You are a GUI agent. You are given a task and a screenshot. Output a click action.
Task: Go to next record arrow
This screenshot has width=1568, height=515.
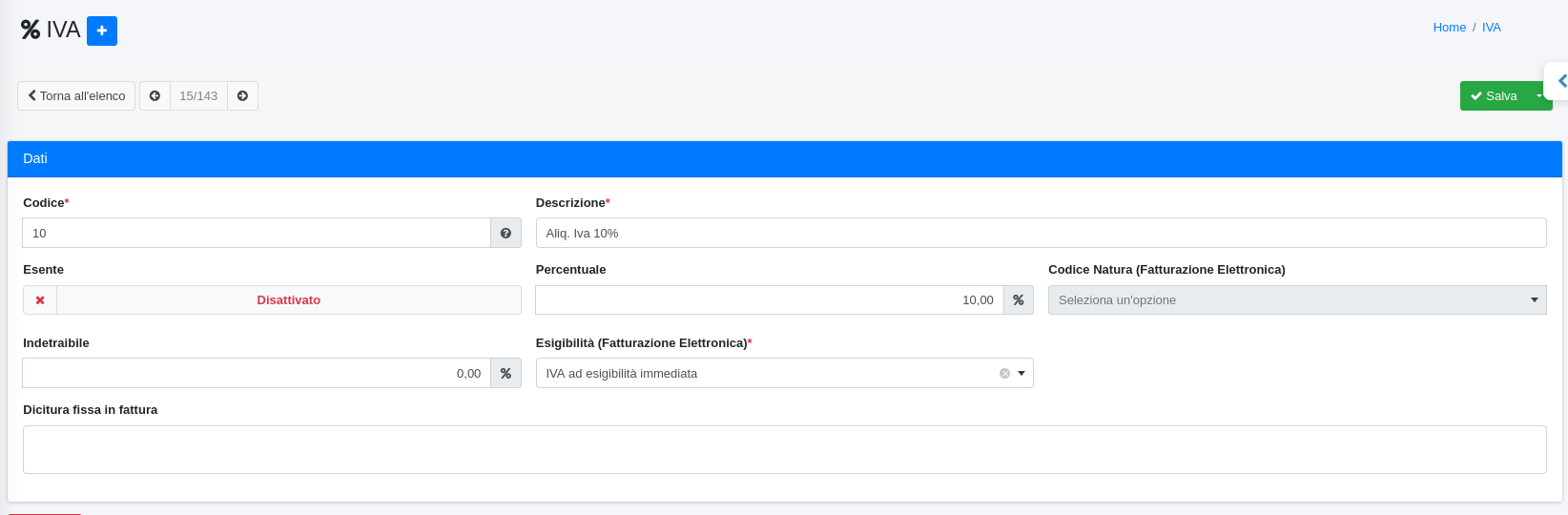242,96
